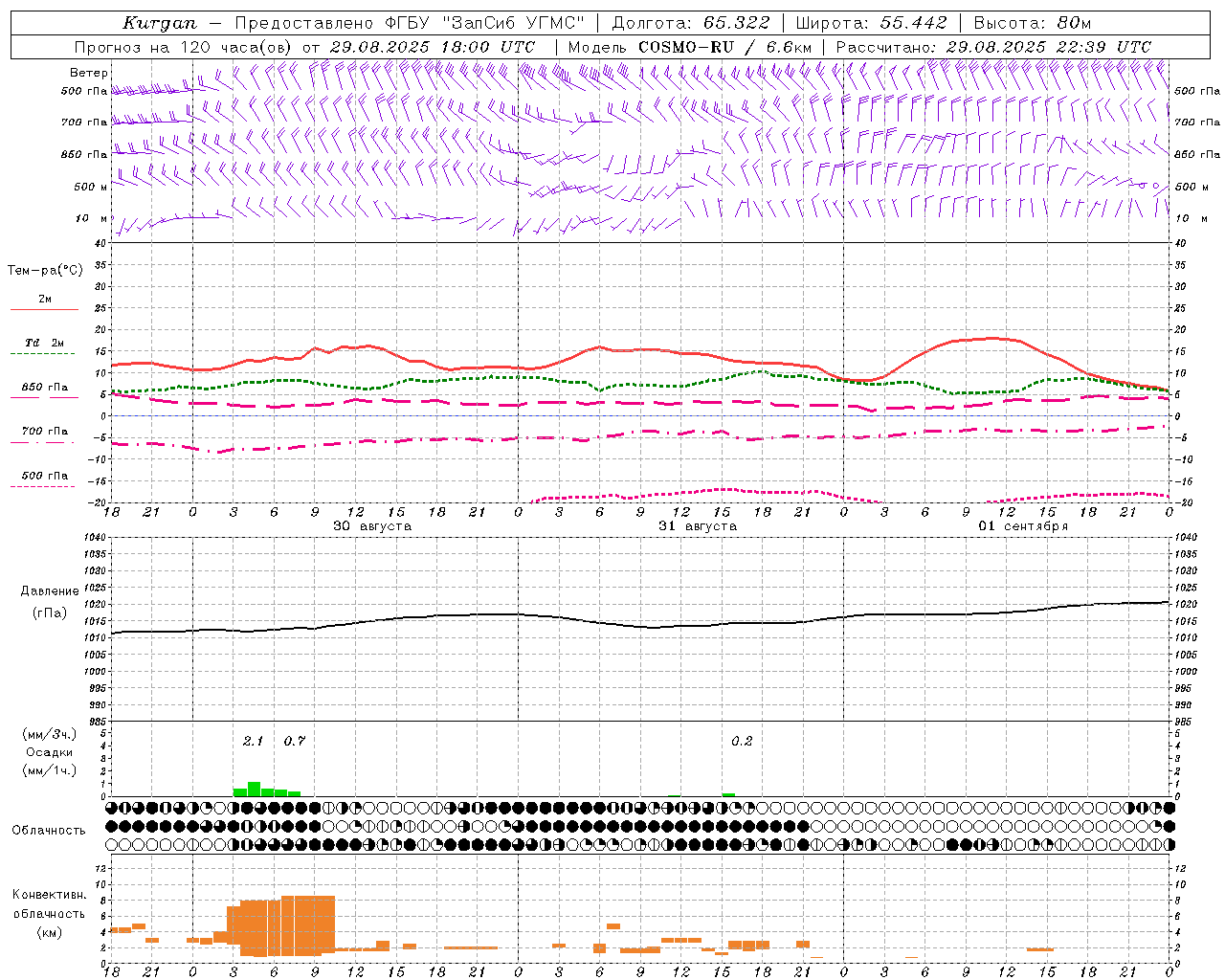Click the '01 сентября' date label
This screenshot has height=980, width=1225.
(x=1023, y=526)
